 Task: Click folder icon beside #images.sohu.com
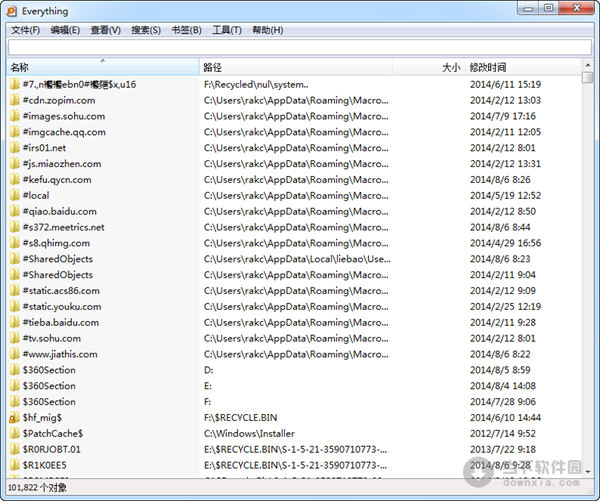tap(14, 116)
